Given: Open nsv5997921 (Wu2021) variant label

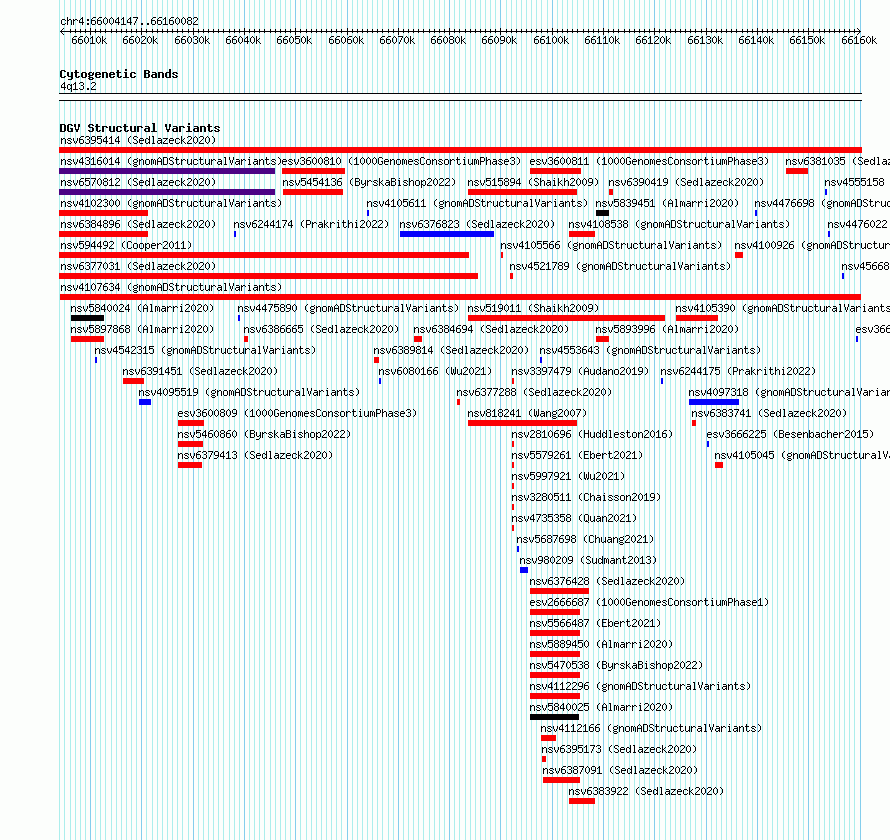Looking at the screenshot, I should click(568, 476).
